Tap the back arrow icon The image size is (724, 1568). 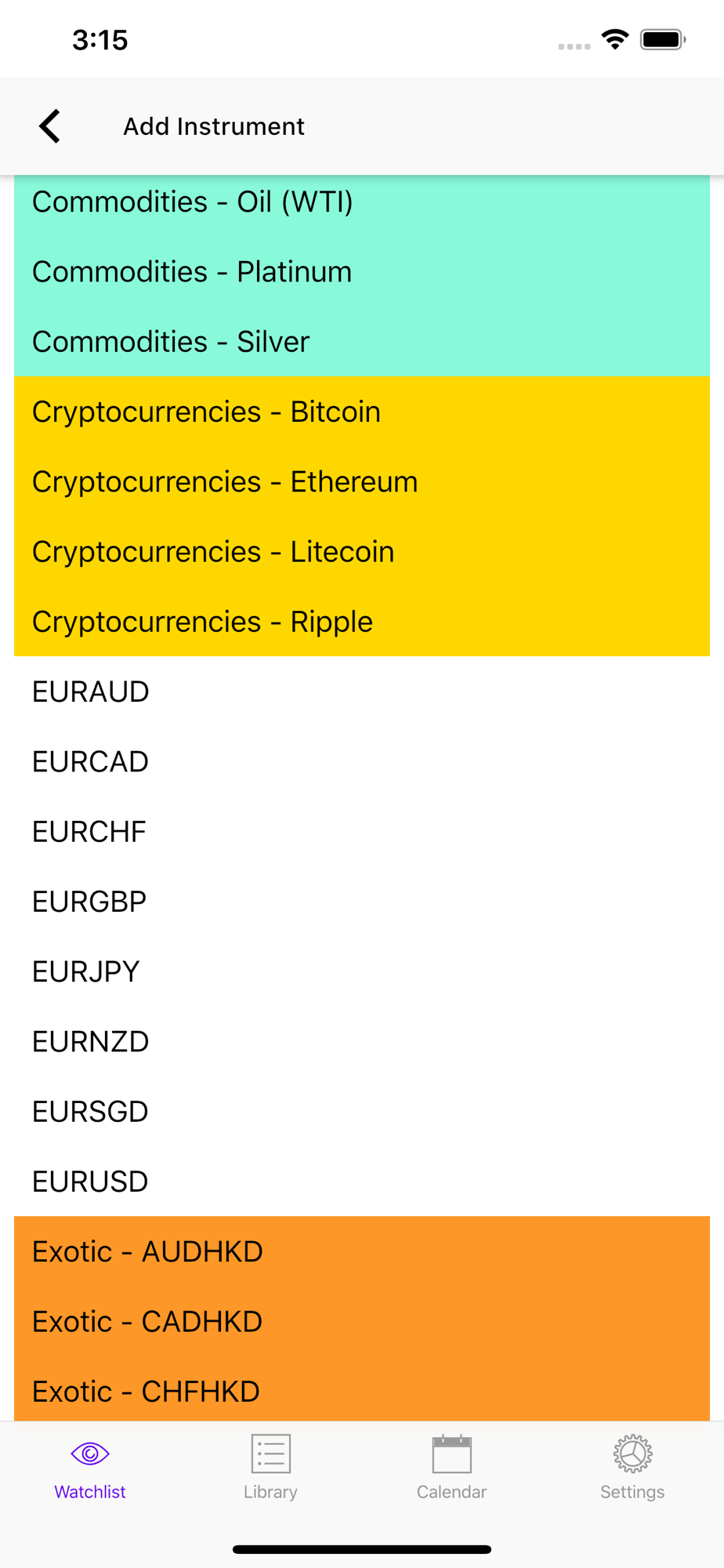49,126
